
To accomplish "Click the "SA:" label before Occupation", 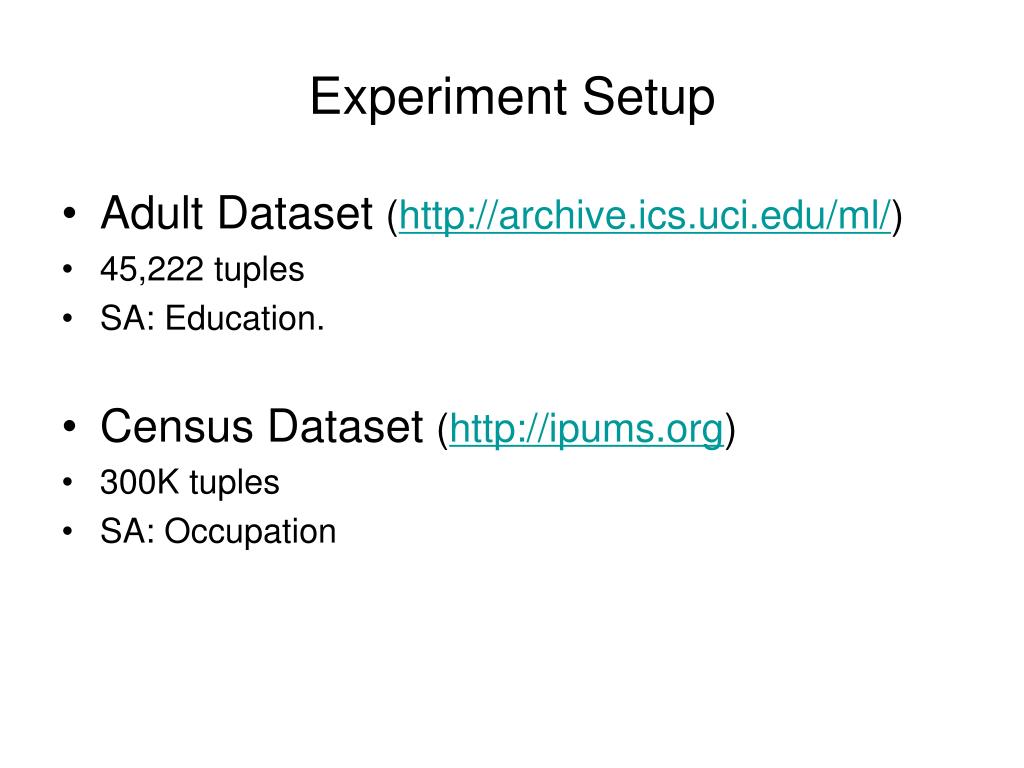I will click(127, 532).
